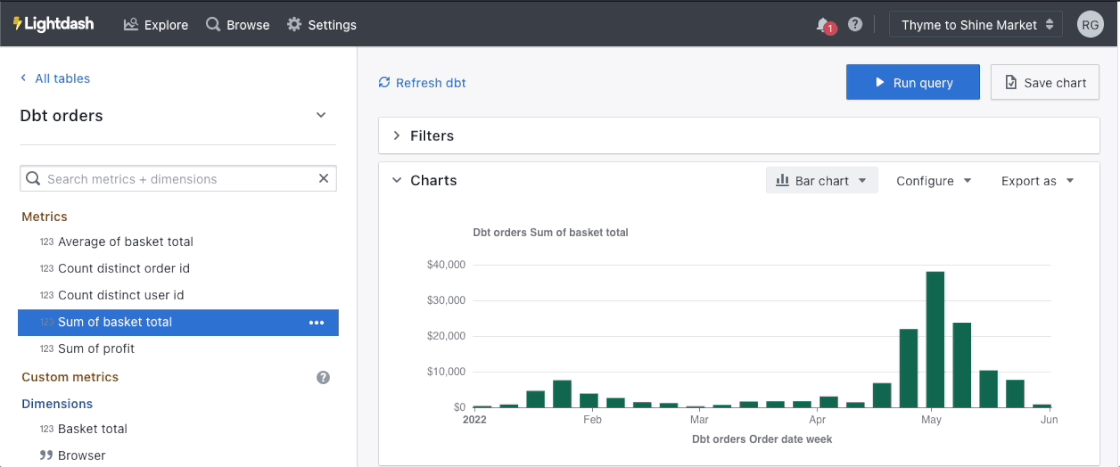Open the Export as dropdown
The height and width of the screenshot is (467, 1120).
coord(1037,181)
